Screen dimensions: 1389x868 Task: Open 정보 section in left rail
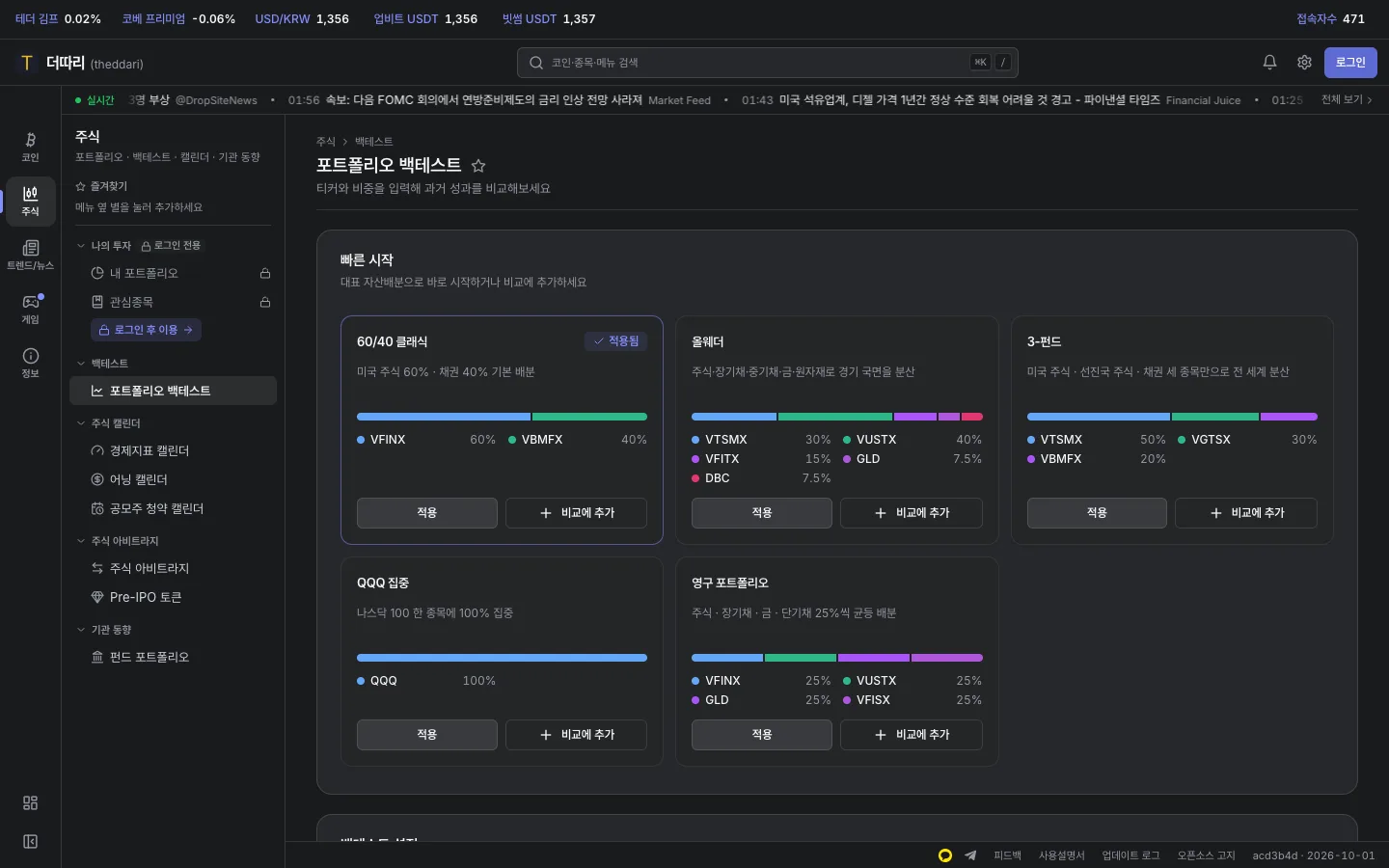coord(30,363)
